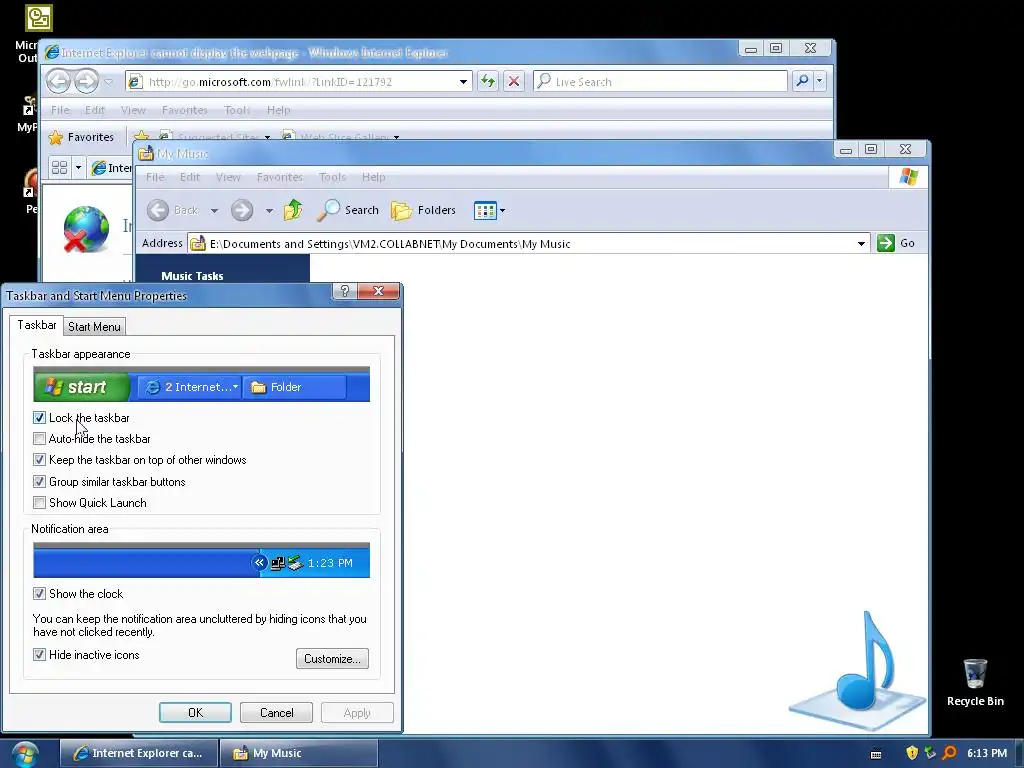Open File menu in My Music
The height and width of the screenshot is (768, 1024).
[155, 177]
